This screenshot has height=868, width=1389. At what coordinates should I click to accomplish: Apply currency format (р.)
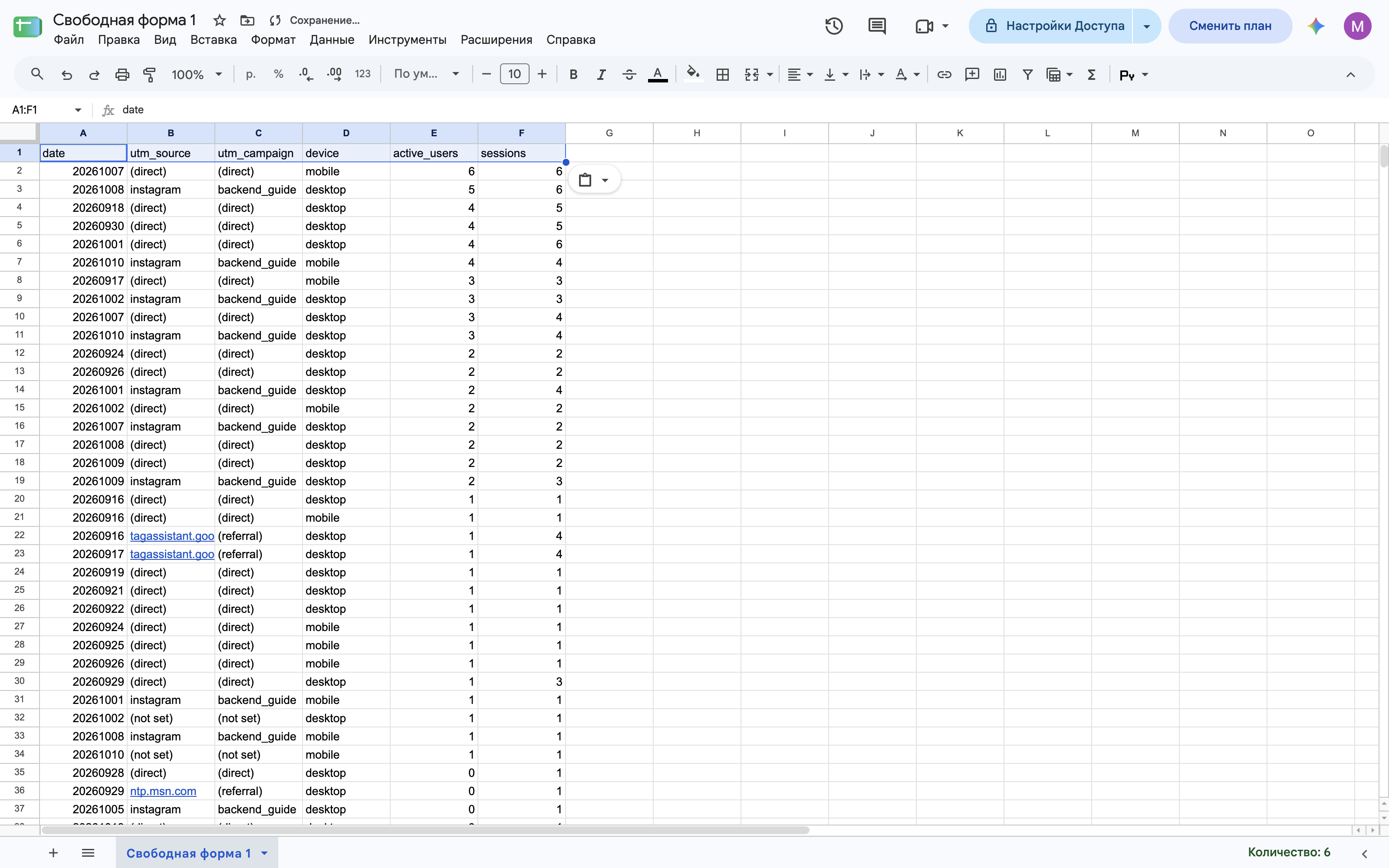click(251, 74)
